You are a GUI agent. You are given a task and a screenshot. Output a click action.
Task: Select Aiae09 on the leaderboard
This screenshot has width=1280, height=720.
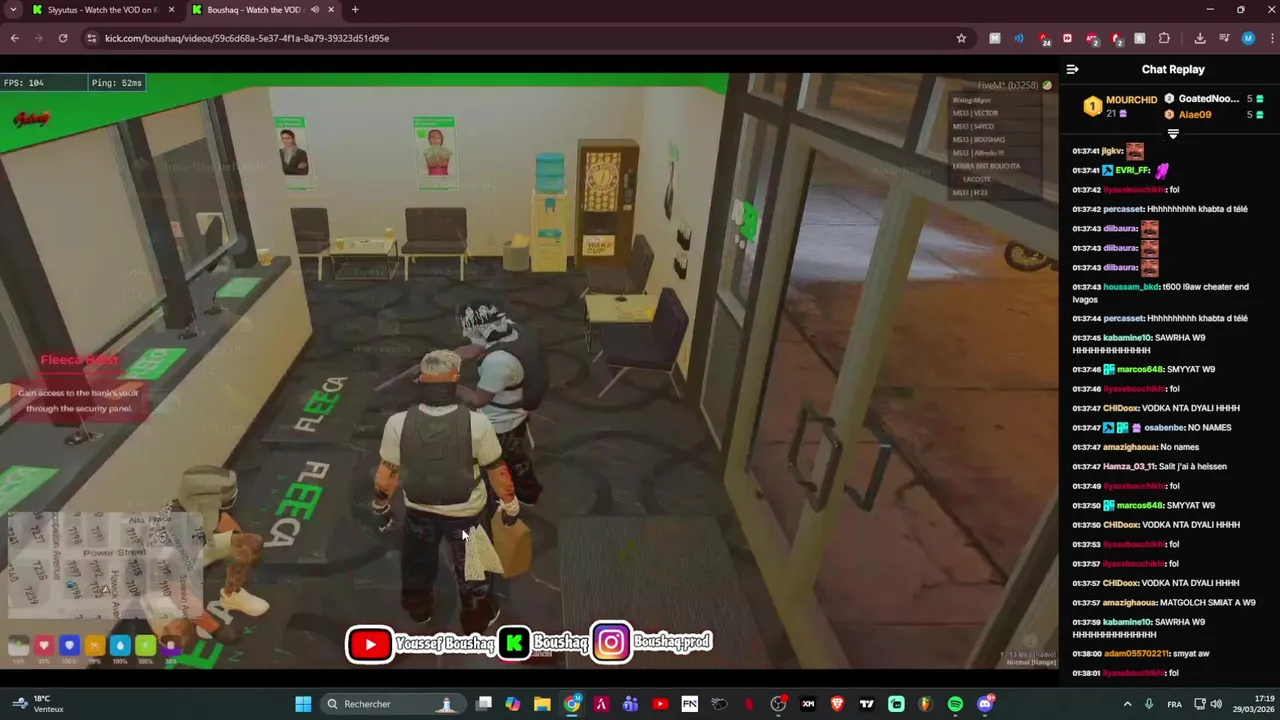[1195, 115]
